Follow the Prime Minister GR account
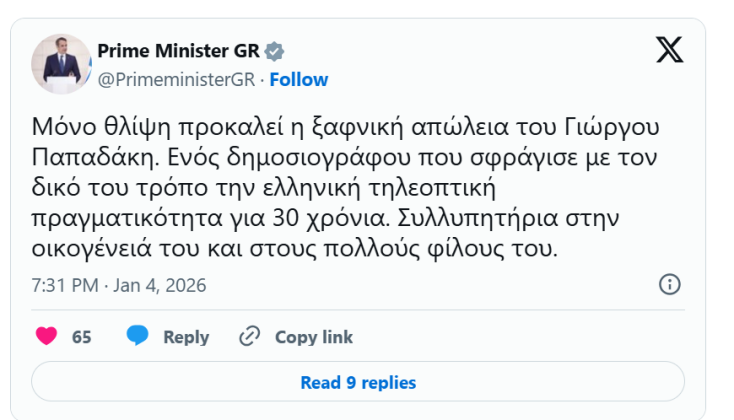Viewport: 734px width, 420px height. coord(298,79)
